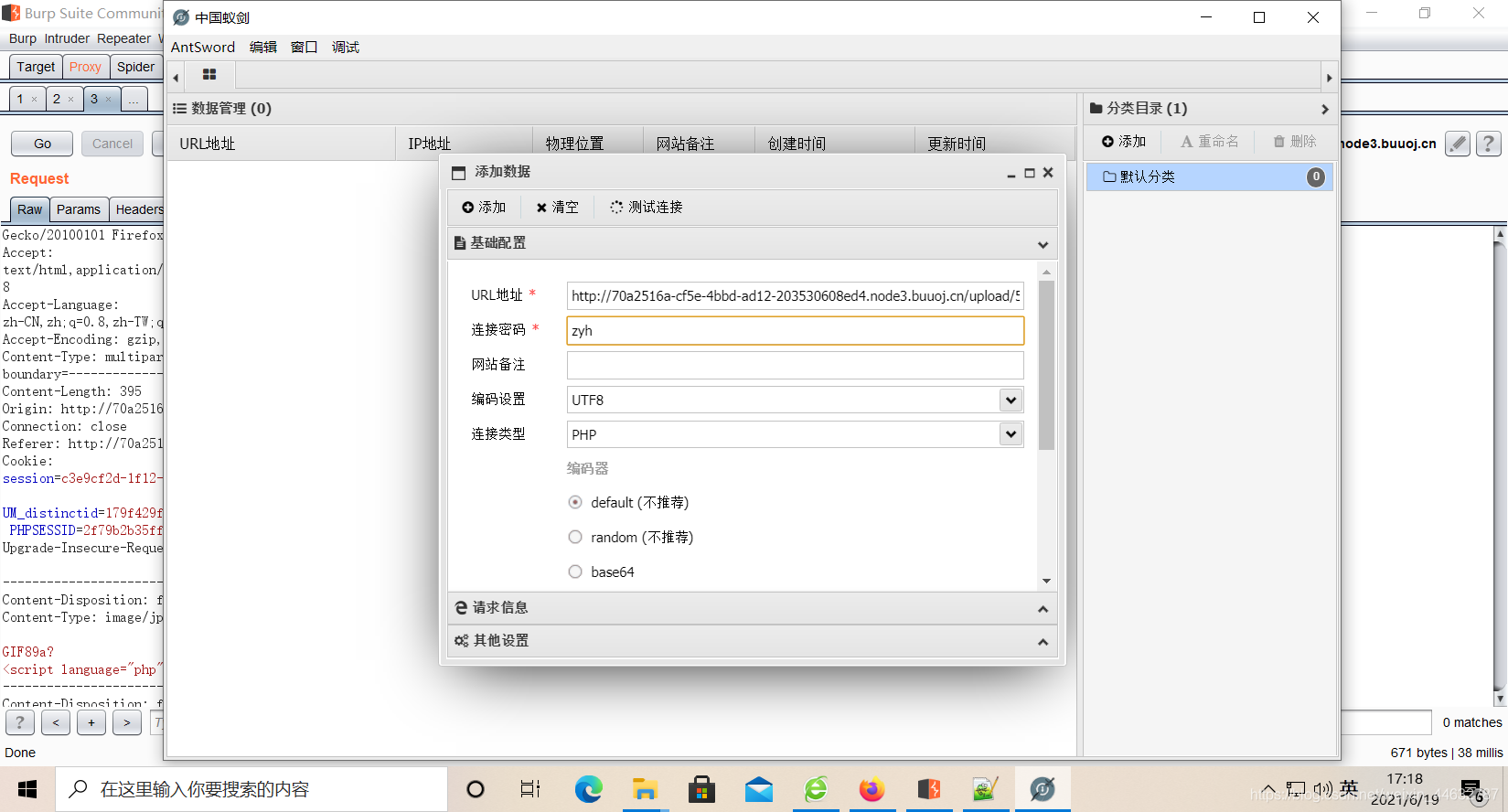
Task: Switch to the Raw request tab
Action: 29,209
